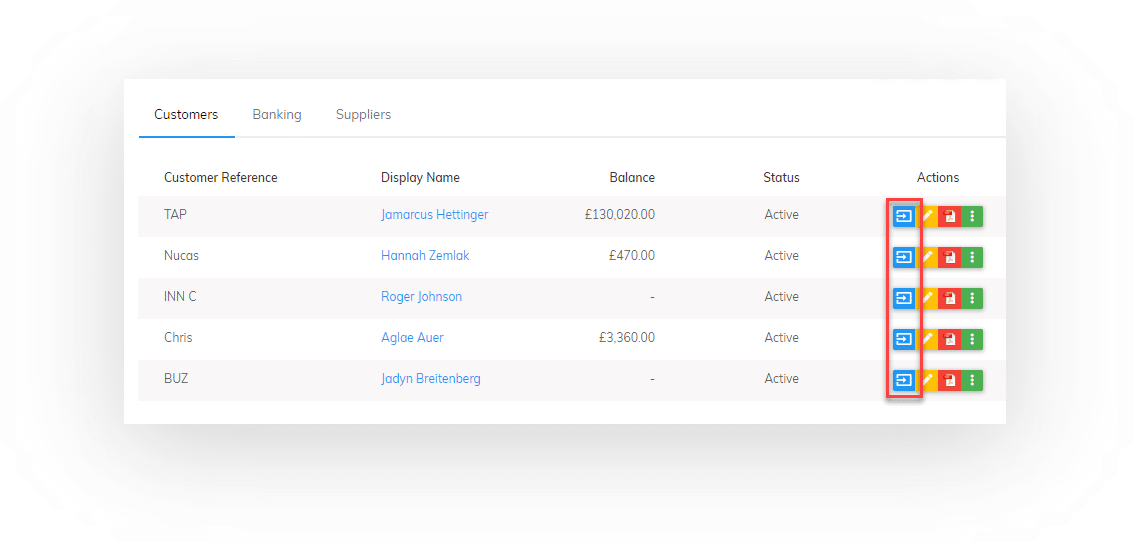Open more options for the TAP row
This screenshot has height=542, width=1134.
(x=972, y=216)
